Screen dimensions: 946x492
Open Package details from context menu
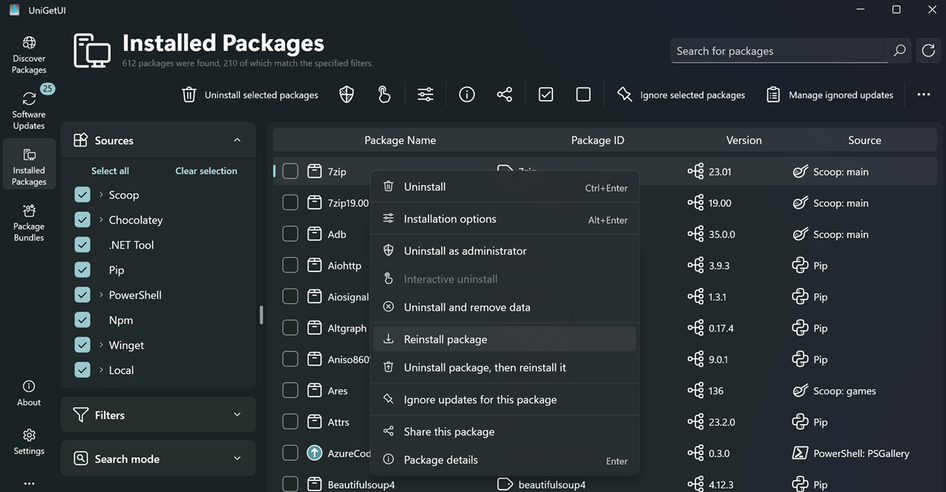(x=504, y=460)
